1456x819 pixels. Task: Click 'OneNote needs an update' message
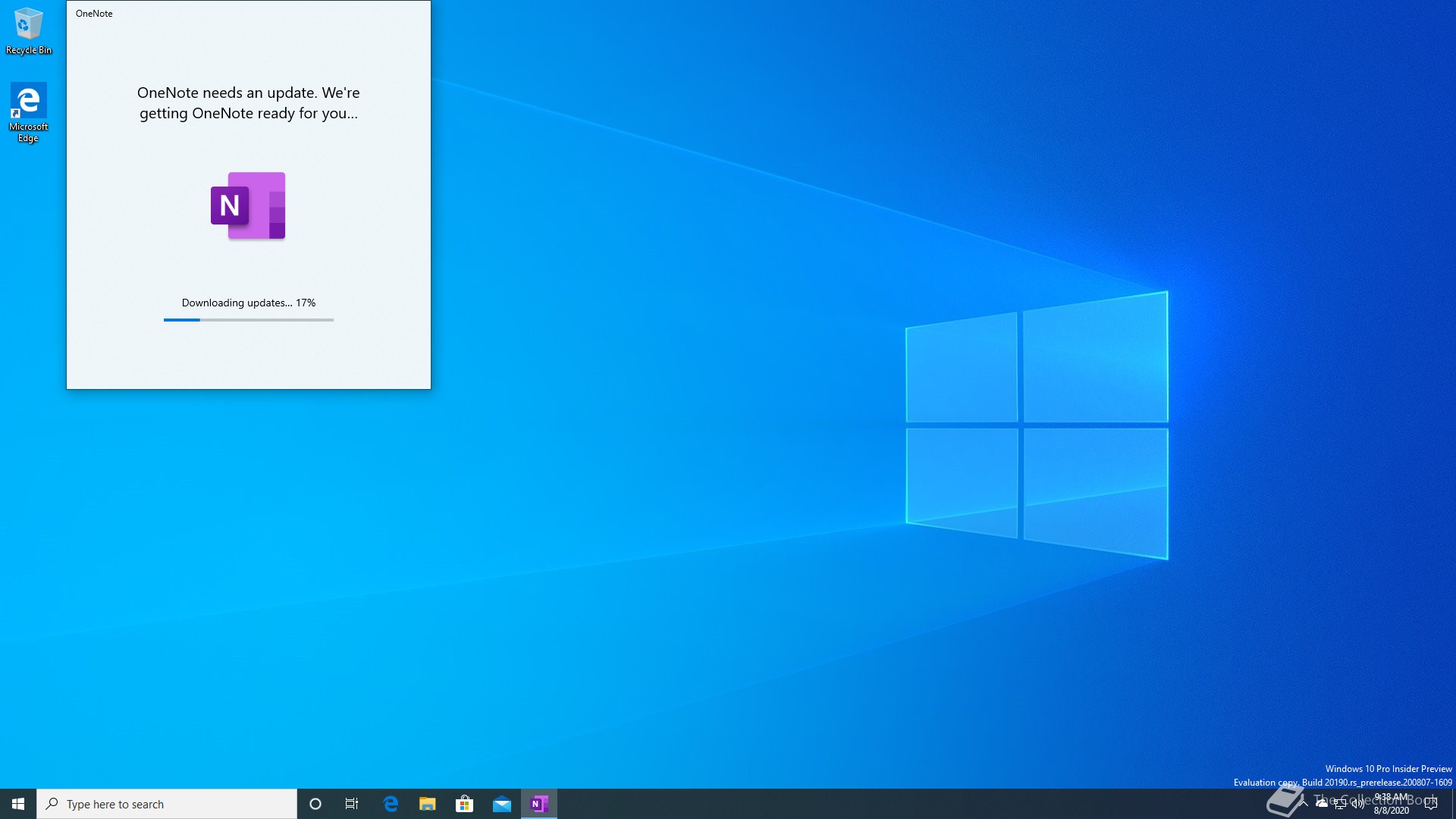click(x=249, y=103)
